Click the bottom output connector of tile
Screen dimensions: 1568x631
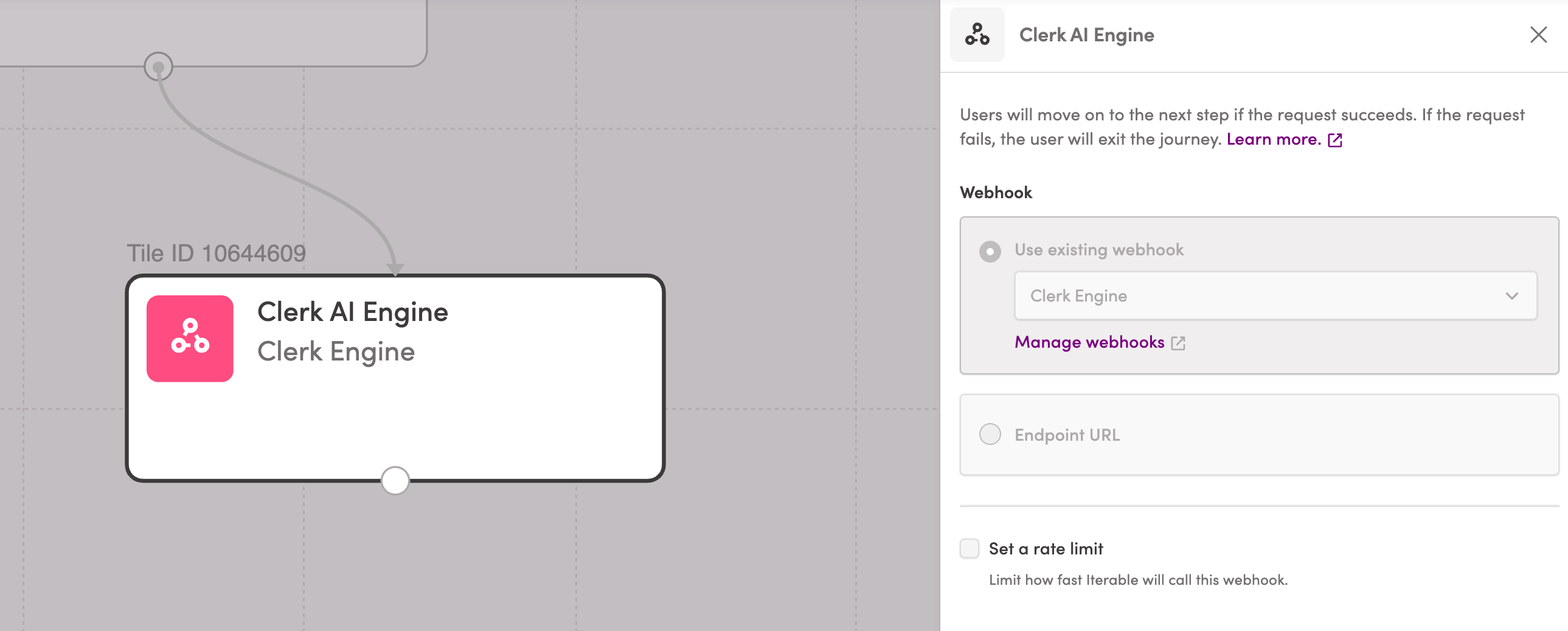pos(395,480)
